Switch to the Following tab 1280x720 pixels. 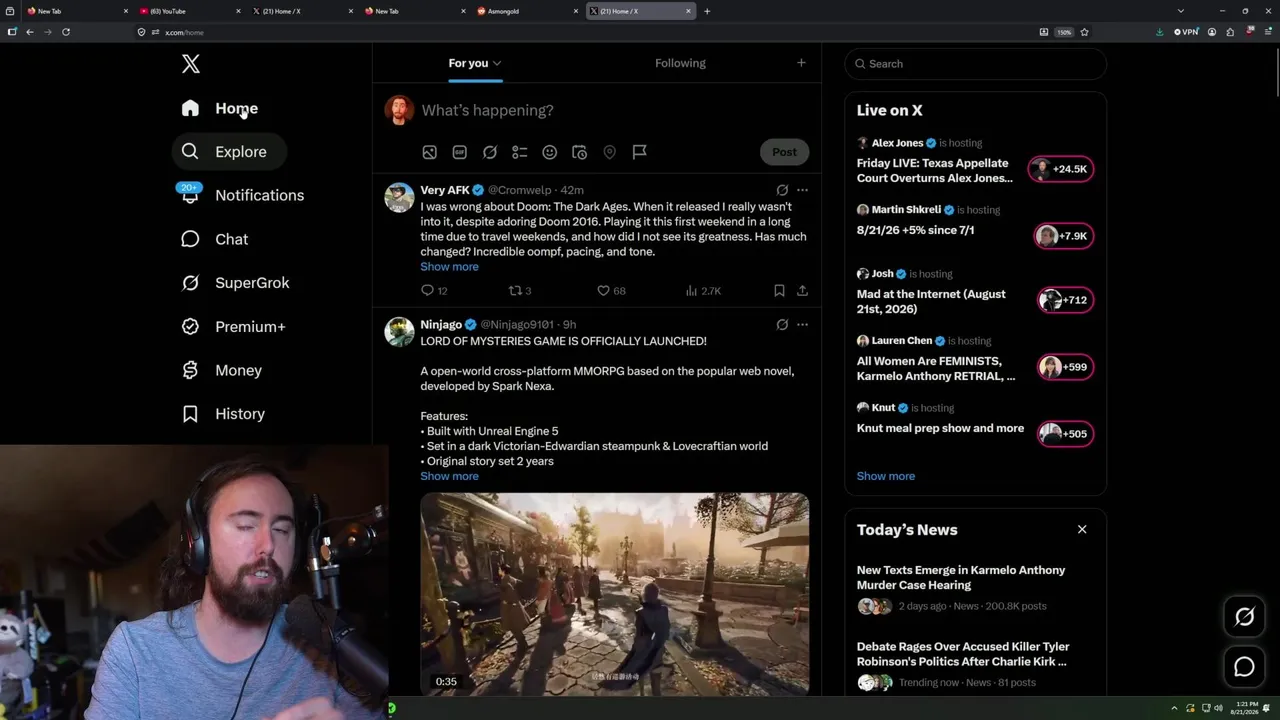tap(680, 63)
